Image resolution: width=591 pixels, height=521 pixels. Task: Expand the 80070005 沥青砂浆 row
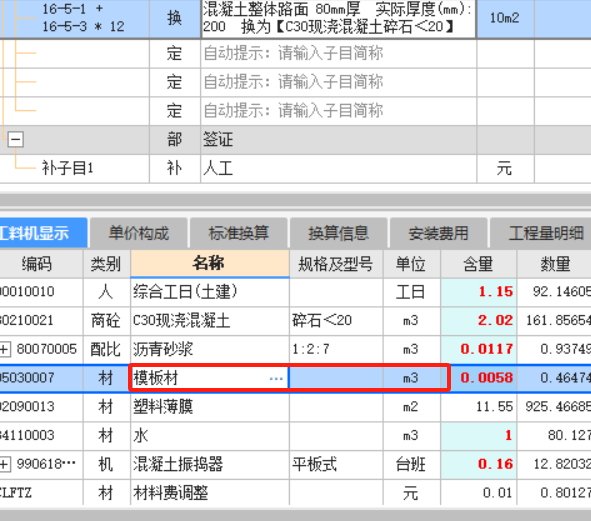[x=5, y=349]
